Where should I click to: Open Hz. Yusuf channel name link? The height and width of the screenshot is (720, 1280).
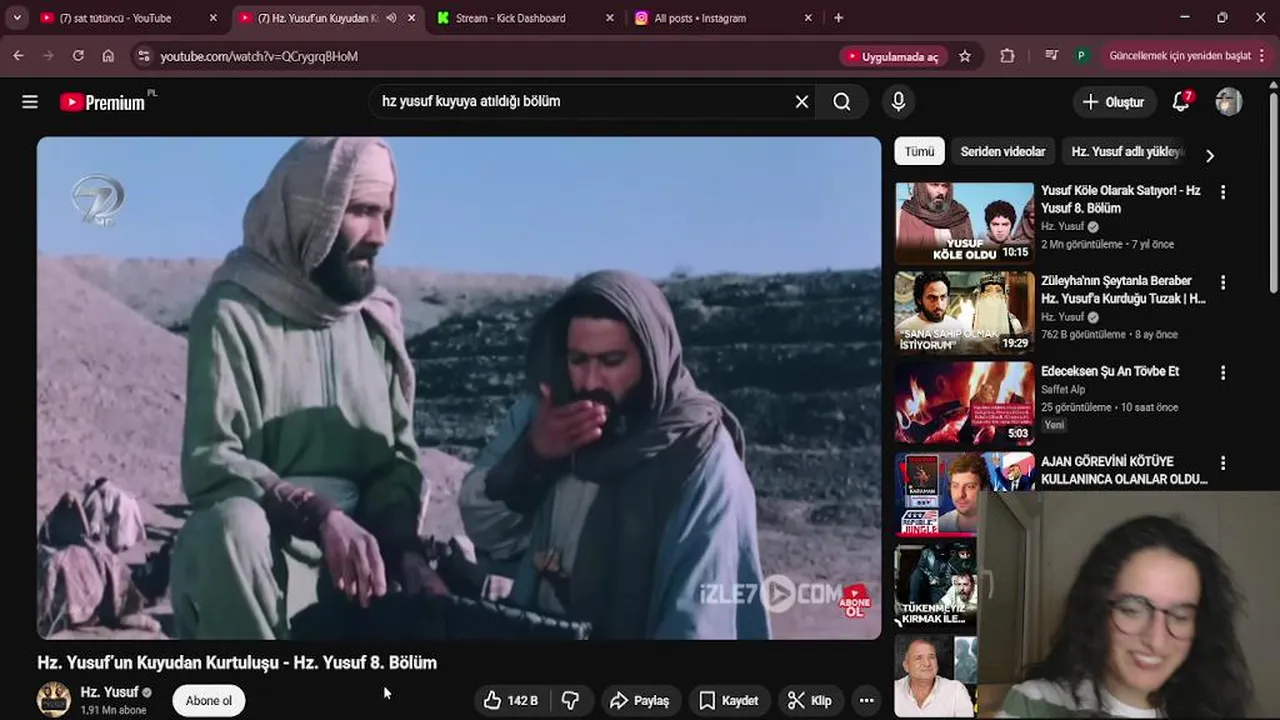tap(109, 692)
